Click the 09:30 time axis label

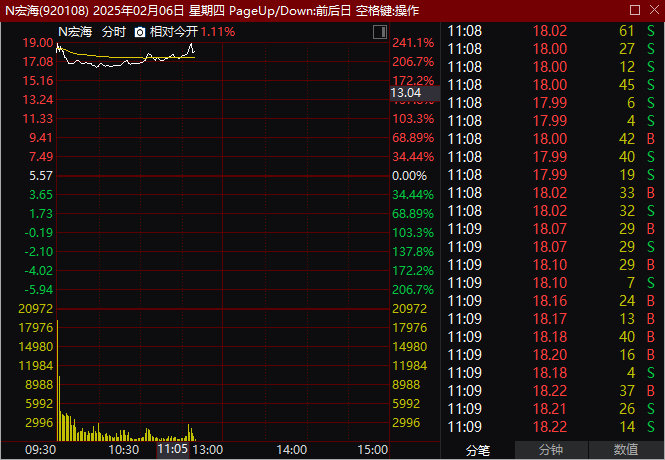click(40, 450)
